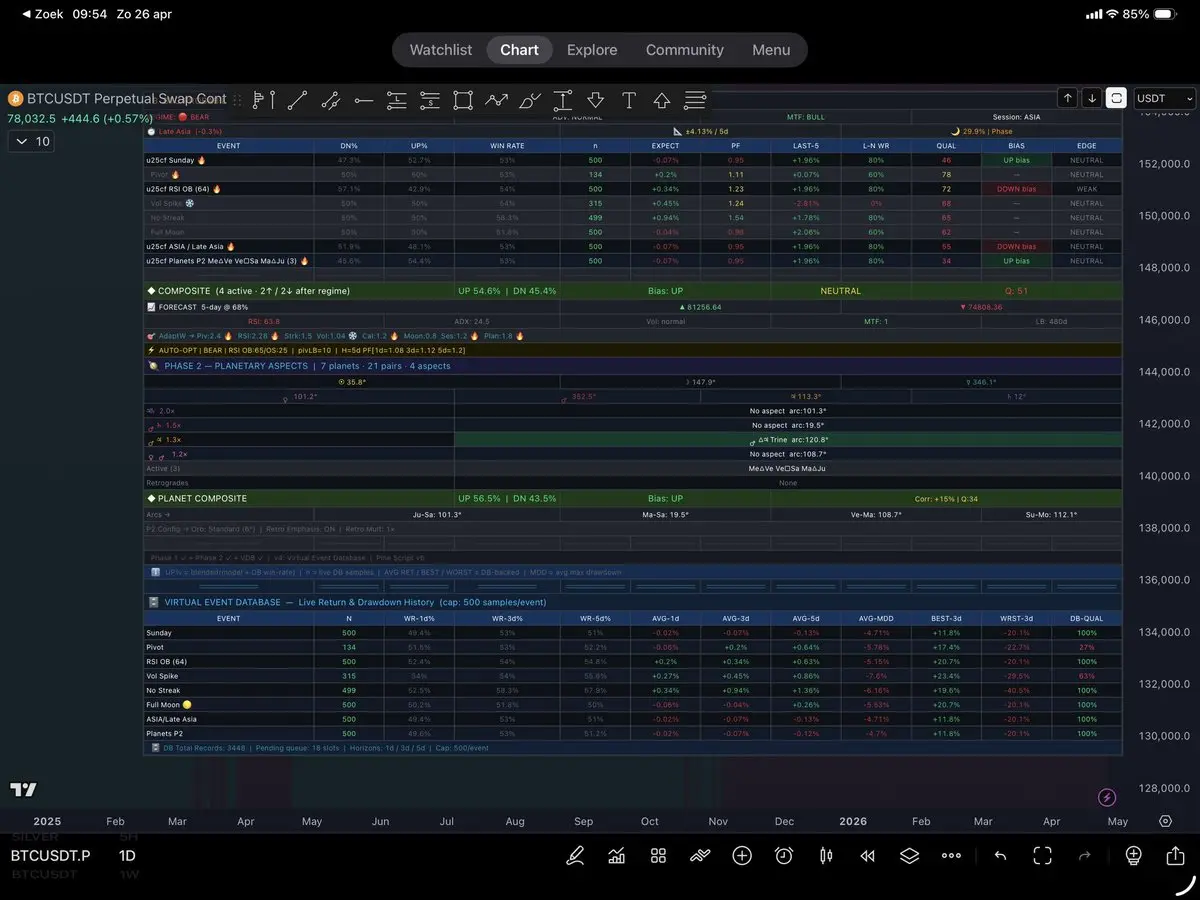Open the Community tab
The image size is (1200, 900).
[684, 50]
